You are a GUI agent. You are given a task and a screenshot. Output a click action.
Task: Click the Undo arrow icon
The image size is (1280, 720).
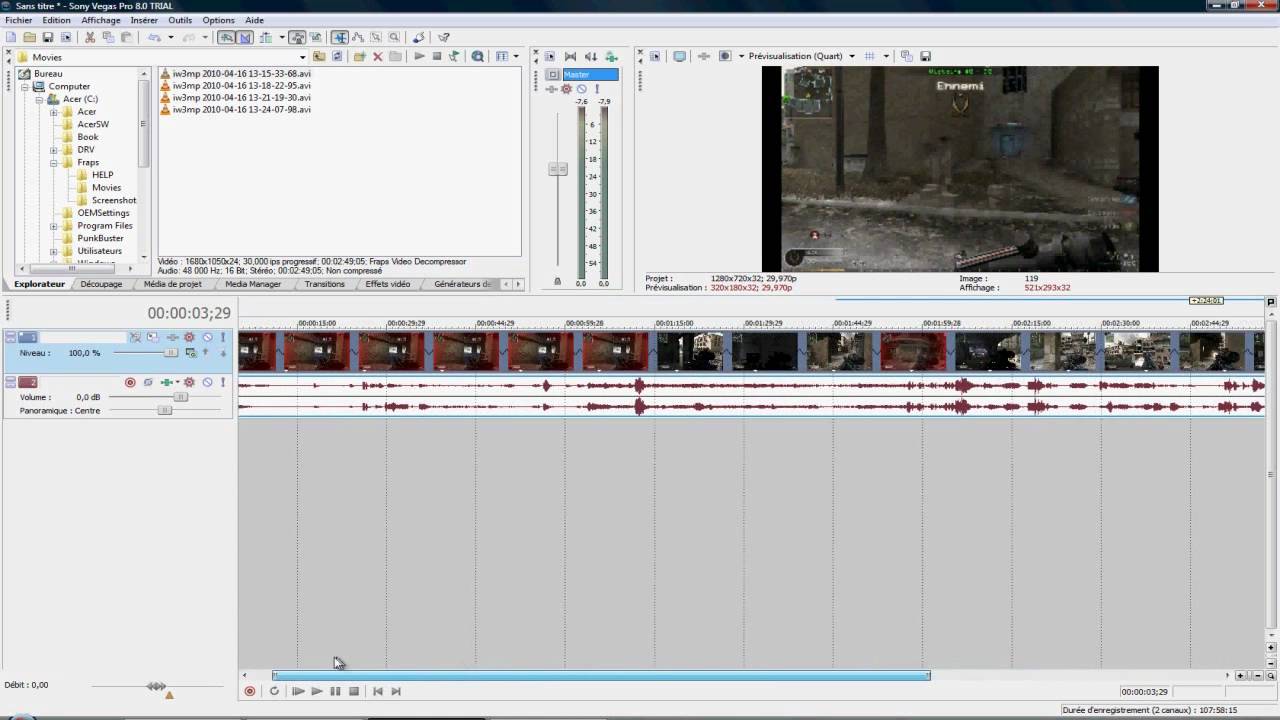click(x=155, y=37)
